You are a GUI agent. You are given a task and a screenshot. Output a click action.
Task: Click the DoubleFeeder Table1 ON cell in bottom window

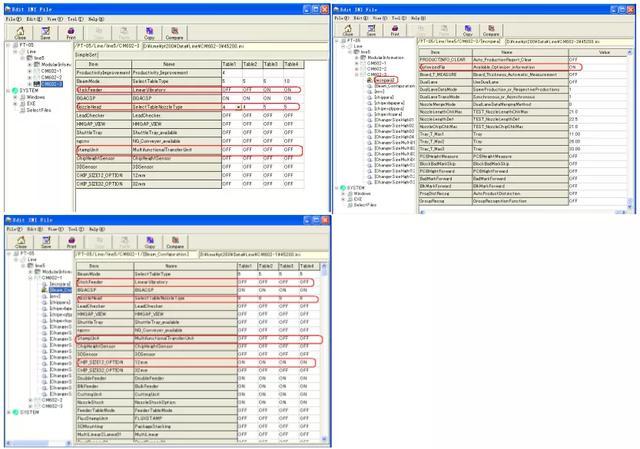tap(248, 378)
